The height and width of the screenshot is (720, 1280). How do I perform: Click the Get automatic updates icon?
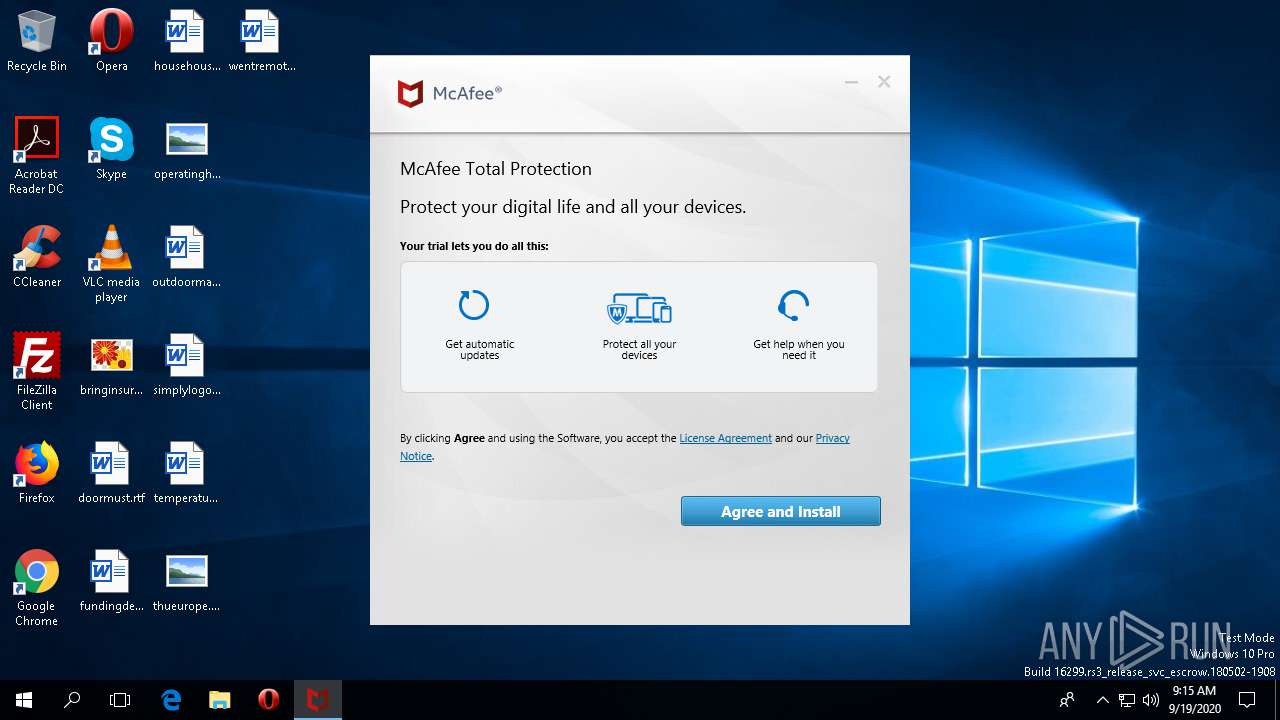(x=474, y=305)
